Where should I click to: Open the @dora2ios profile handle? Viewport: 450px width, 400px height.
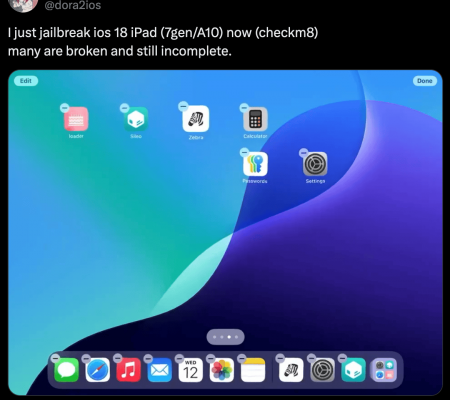tap(72, 5)
